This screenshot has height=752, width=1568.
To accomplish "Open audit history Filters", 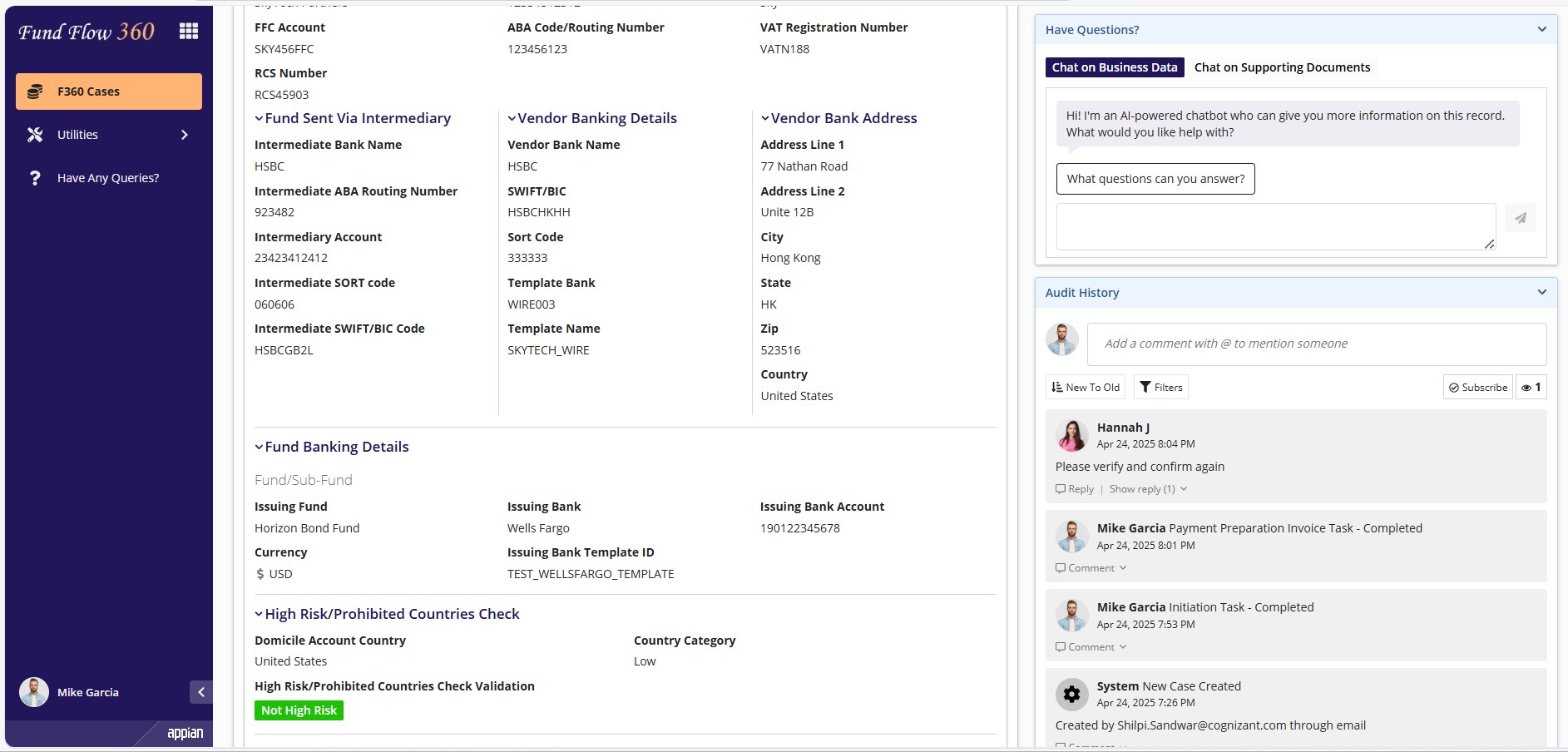I will pos(1161,387).
